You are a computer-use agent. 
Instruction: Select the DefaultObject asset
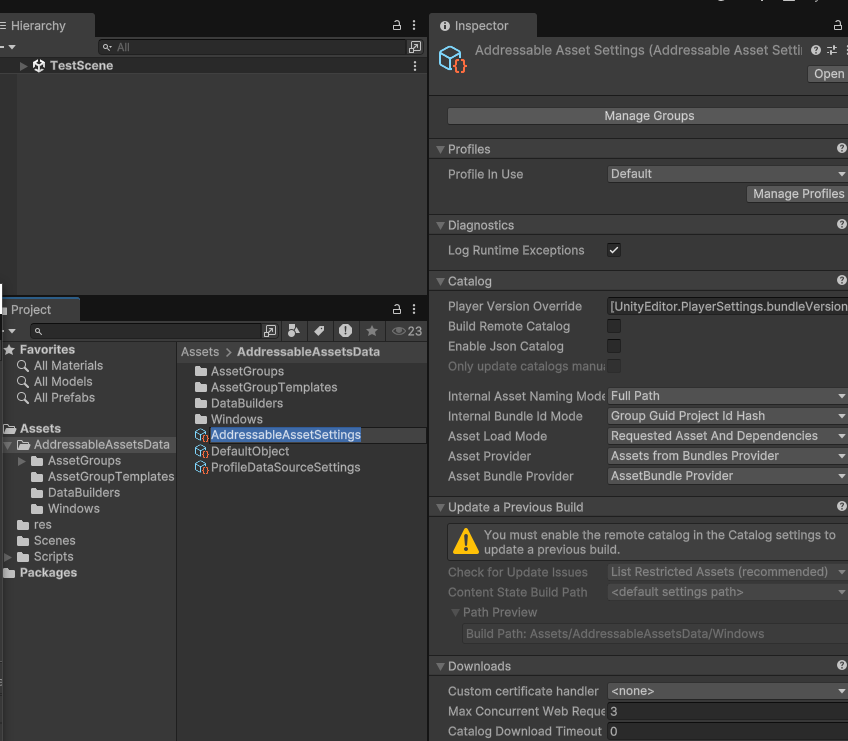pyautogui.click(x=250, y=451)
